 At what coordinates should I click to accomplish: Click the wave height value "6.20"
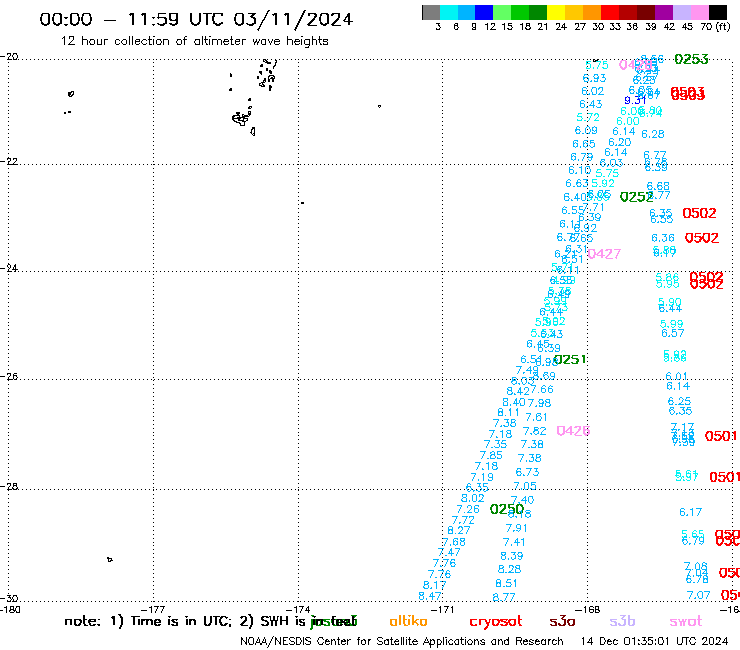[x=620, y=143]
